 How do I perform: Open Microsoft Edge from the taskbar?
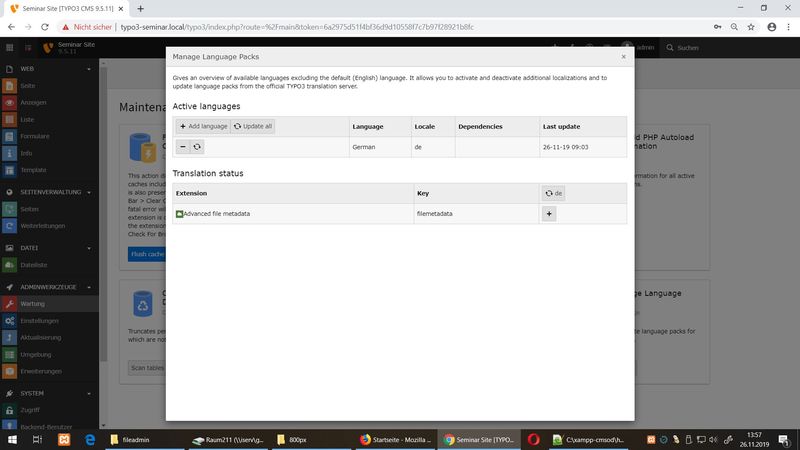90,439
